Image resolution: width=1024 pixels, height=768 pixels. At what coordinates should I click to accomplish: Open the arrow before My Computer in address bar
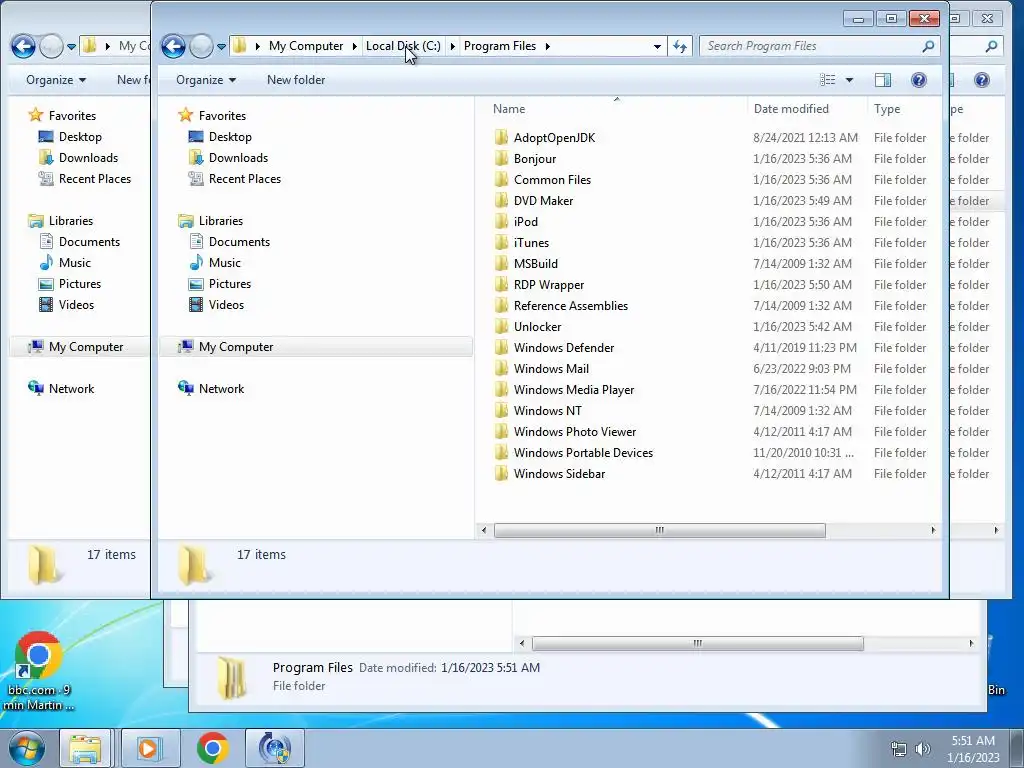[258, 46]
